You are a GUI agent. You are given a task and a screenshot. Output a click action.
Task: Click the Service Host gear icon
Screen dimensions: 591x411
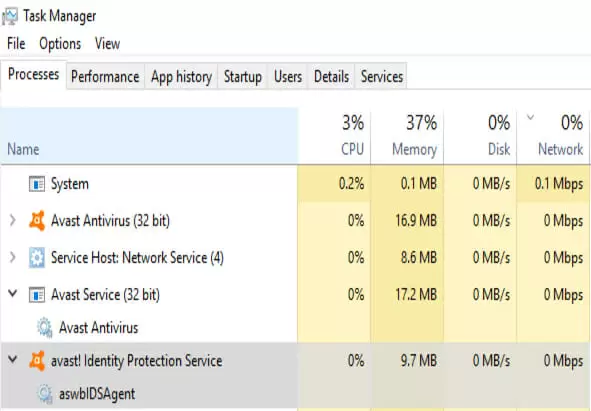pyautogui.click(x=37, y=258)
